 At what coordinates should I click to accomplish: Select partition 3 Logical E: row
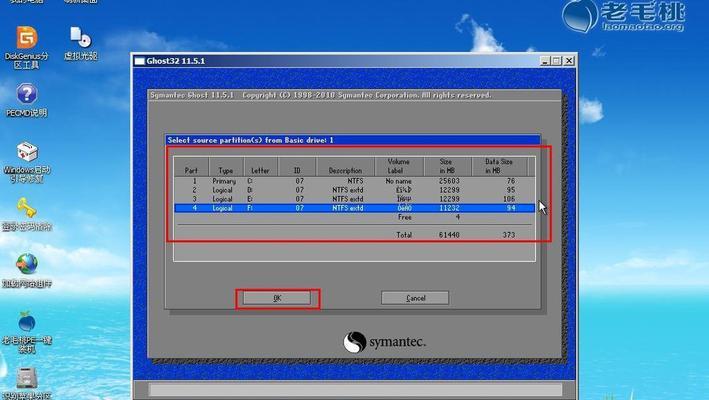(354, 199)
